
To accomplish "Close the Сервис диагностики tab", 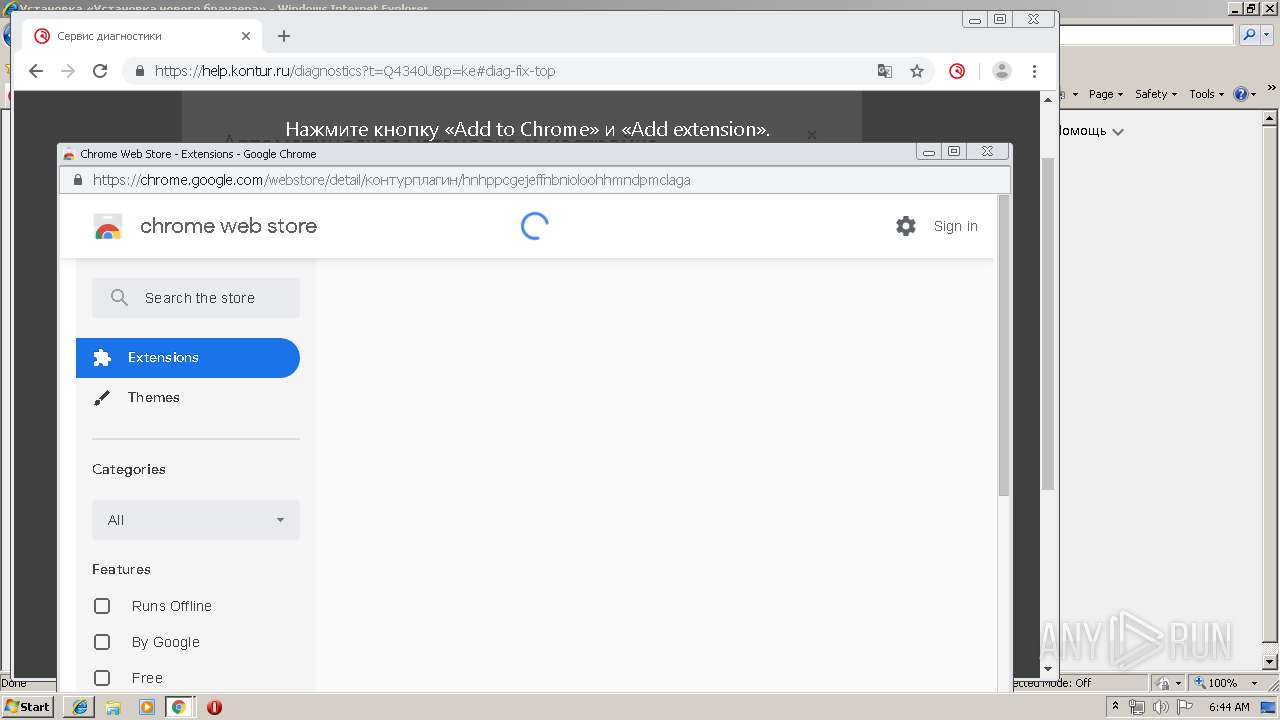I will tap(246, 36).
